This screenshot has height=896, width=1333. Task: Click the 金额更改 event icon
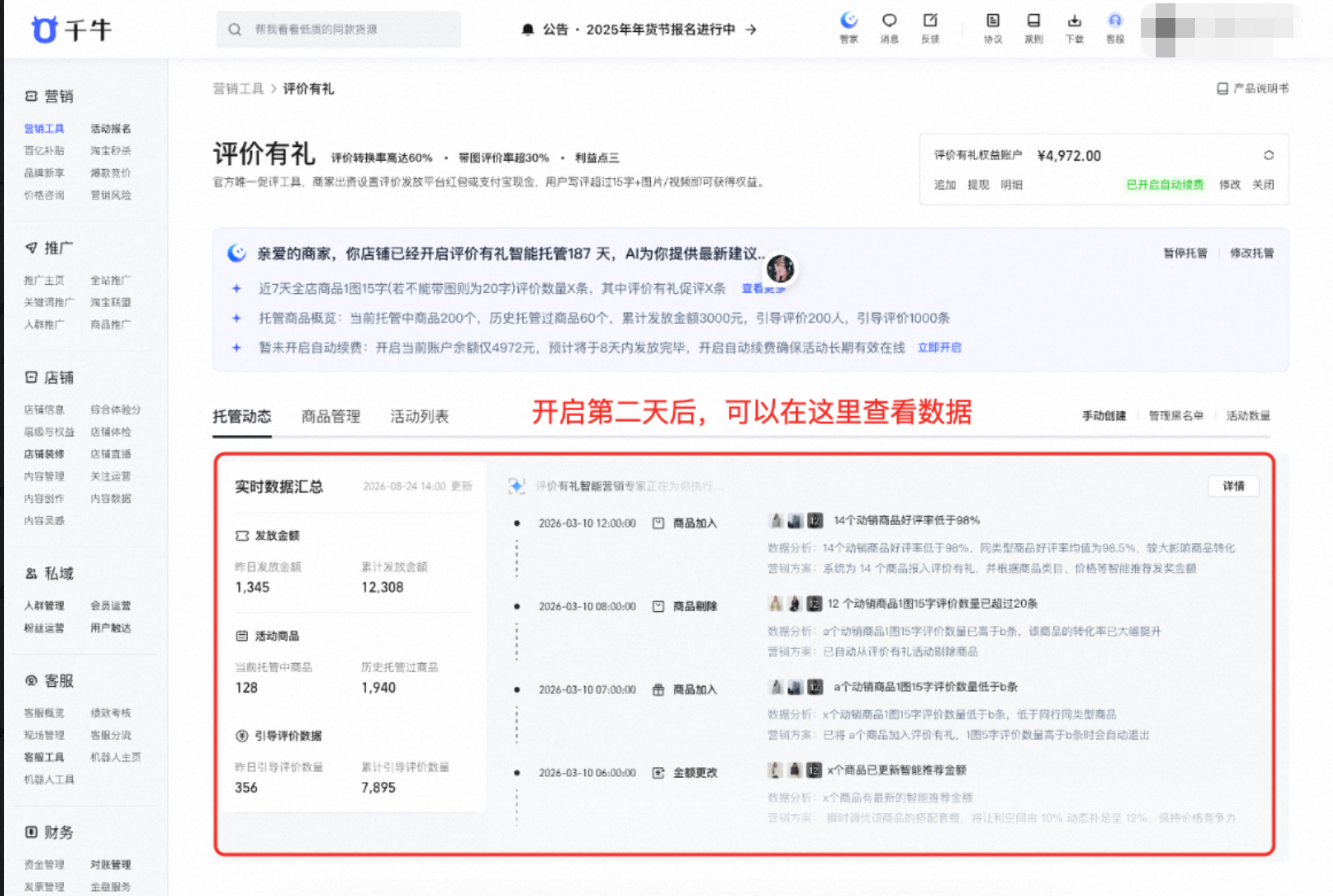point(658,773)
